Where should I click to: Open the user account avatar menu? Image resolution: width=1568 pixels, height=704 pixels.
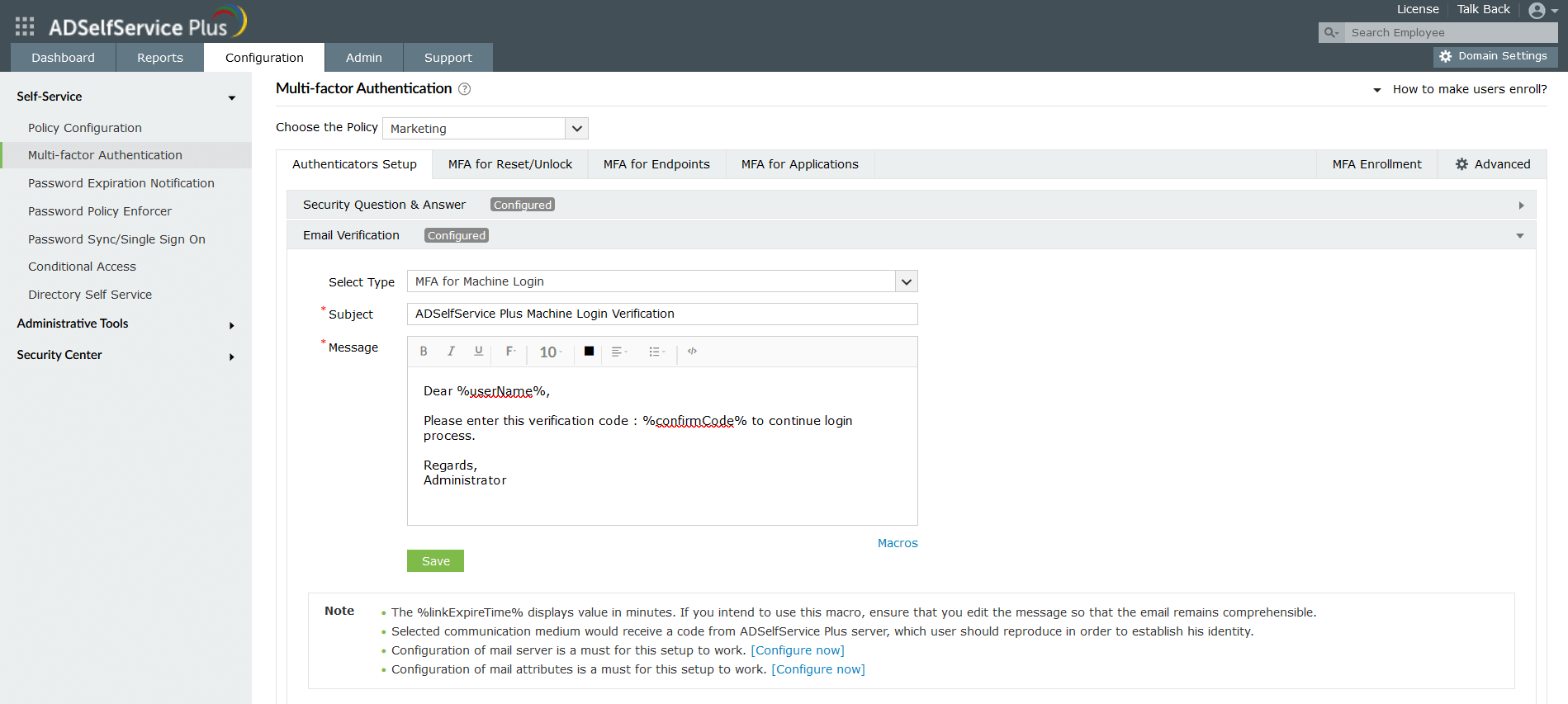pos(1542,11)
